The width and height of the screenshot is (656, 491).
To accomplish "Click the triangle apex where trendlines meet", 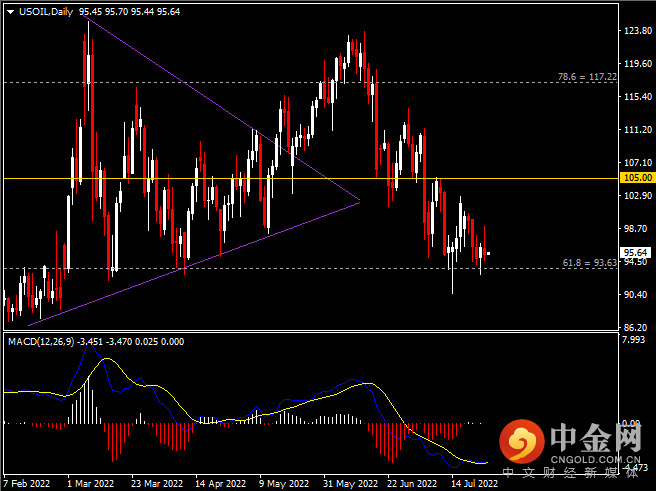I will tap(359, 202).
